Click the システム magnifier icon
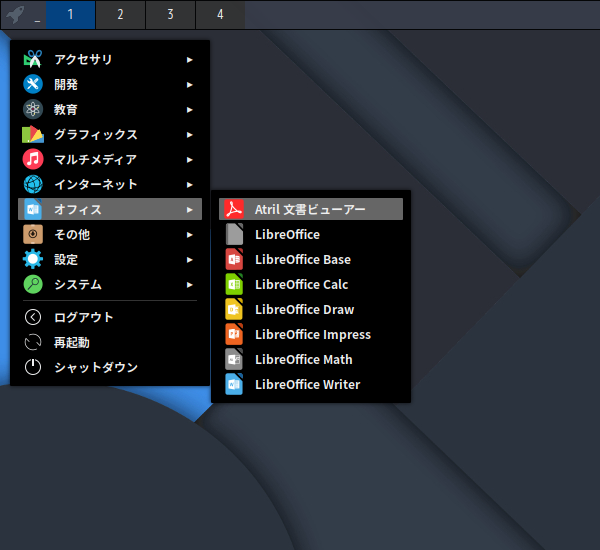This screenshot has width=600, height=550. (33, 284)
